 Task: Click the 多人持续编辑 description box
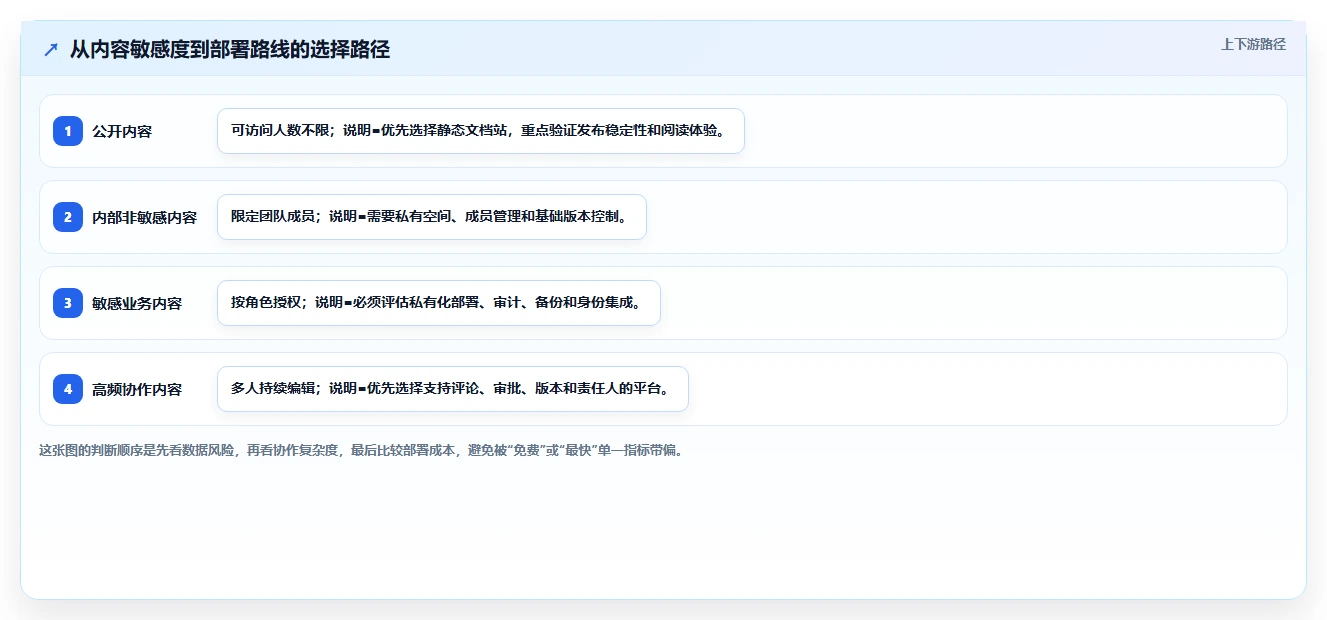point(453,389)
